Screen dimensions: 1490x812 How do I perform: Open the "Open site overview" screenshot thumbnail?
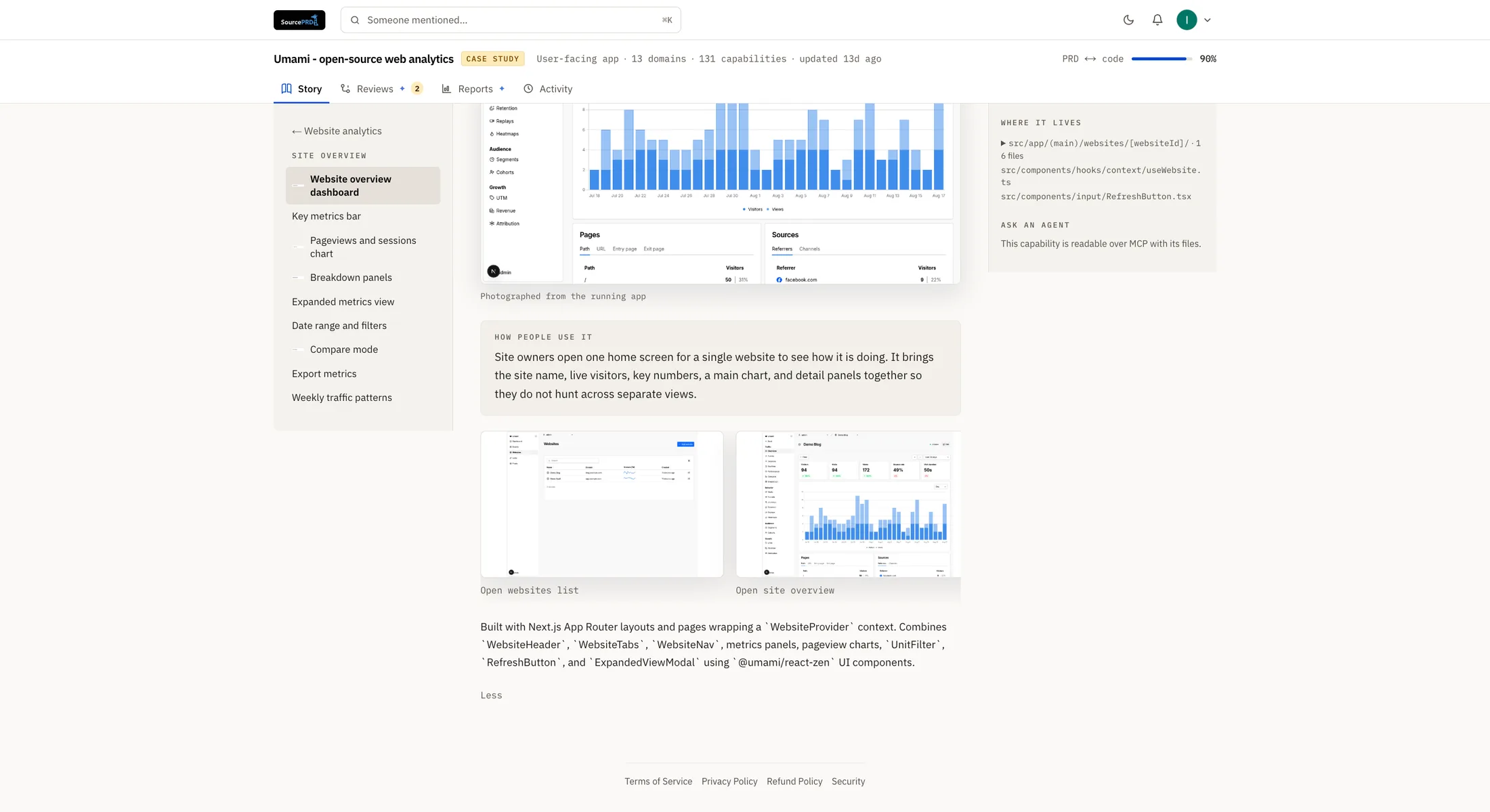click(848, 504)
